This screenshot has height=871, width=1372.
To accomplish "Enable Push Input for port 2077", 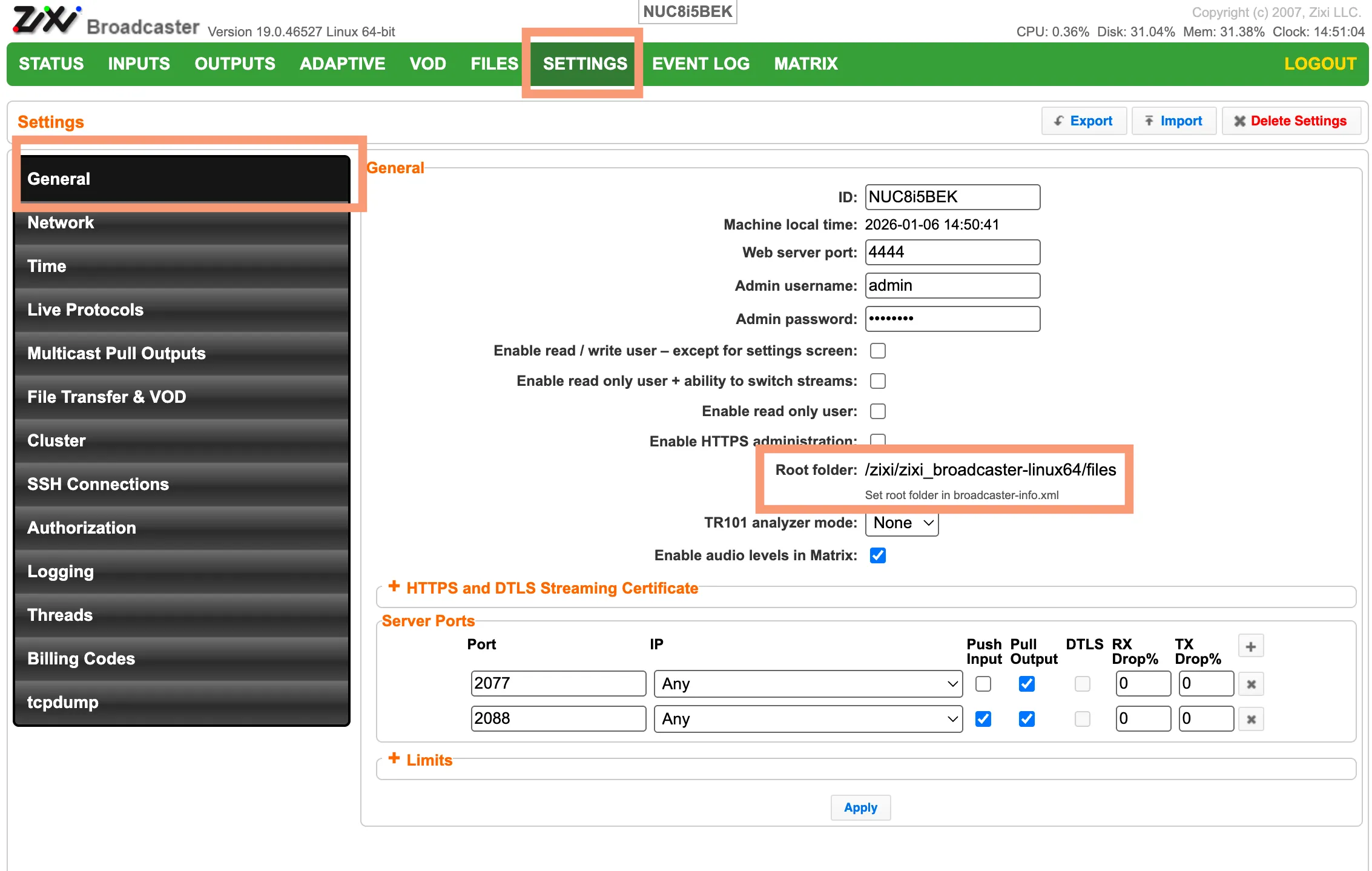I will pos(983,684).
